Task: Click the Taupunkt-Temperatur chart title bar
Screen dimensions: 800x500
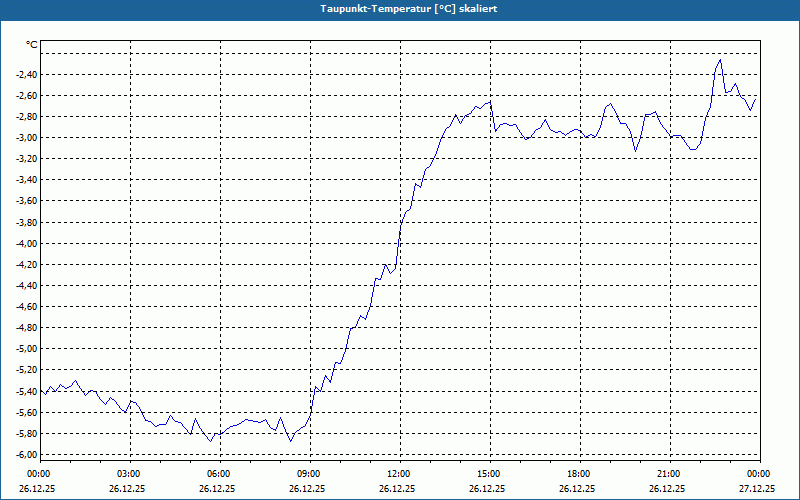Action: 400,9
